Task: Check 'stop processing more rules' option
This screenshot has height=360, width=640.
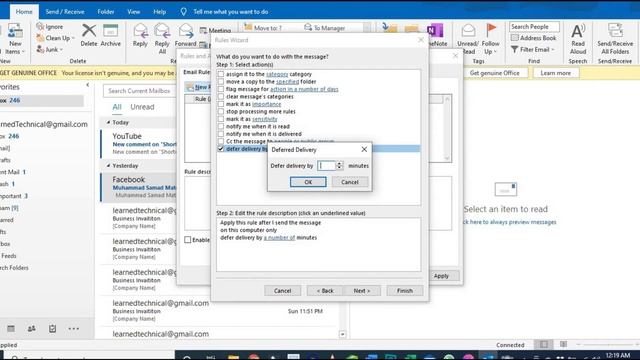Action: click(x=221, y=111)
